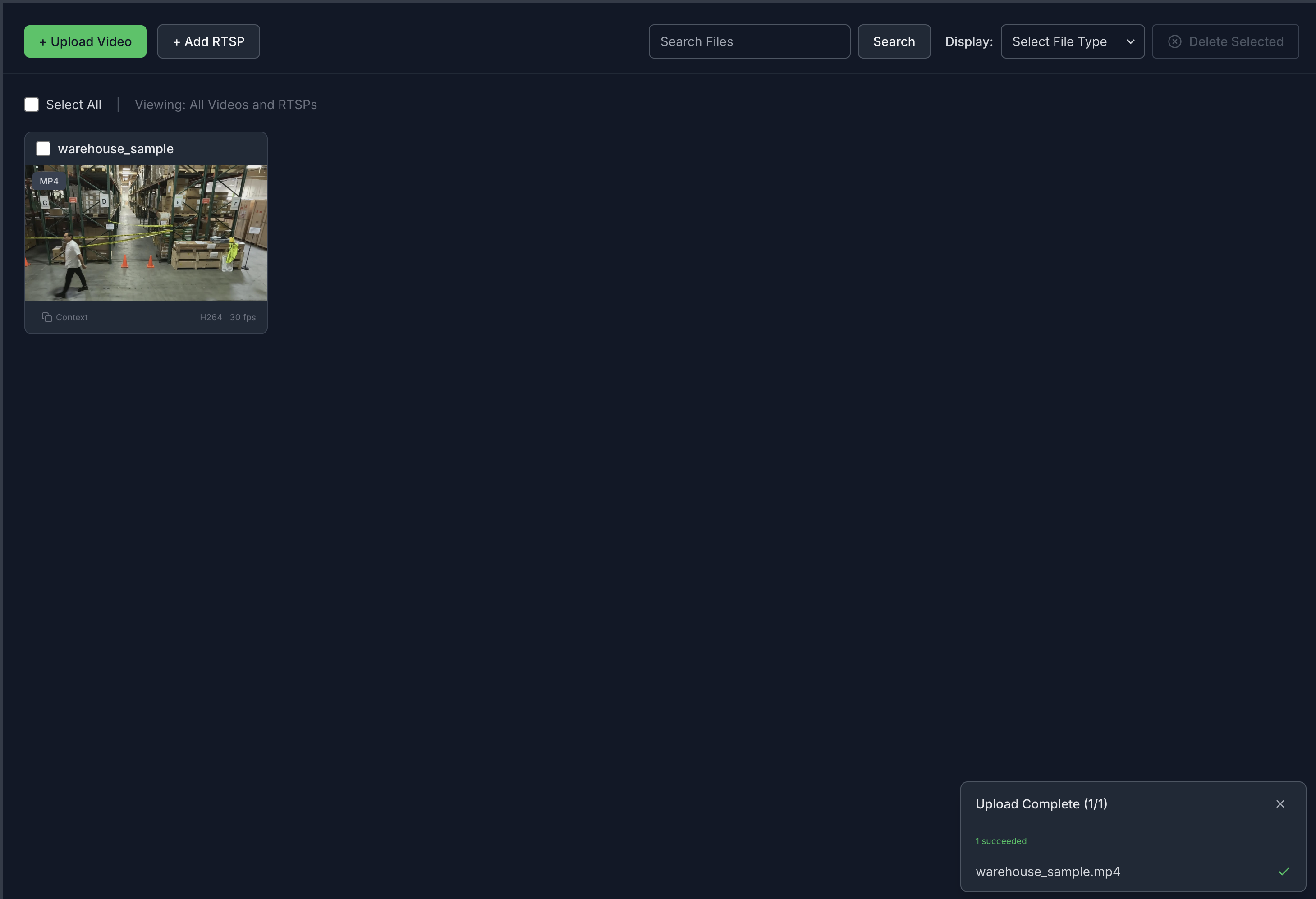Image resolution: width=1316 pixels, height=899 pixels.
Task: Open the warehouse_sample title in the card header
Action: coord(116,148)
